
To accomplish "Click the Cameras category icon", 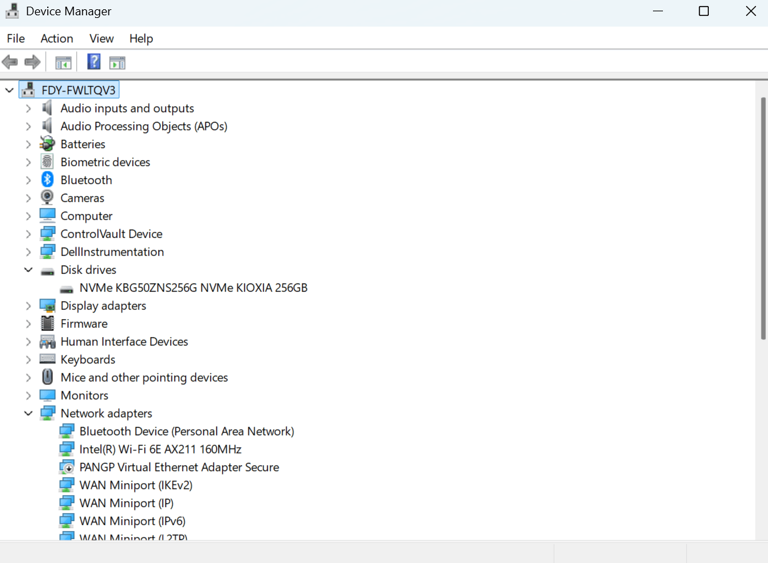I will point(47,198).
